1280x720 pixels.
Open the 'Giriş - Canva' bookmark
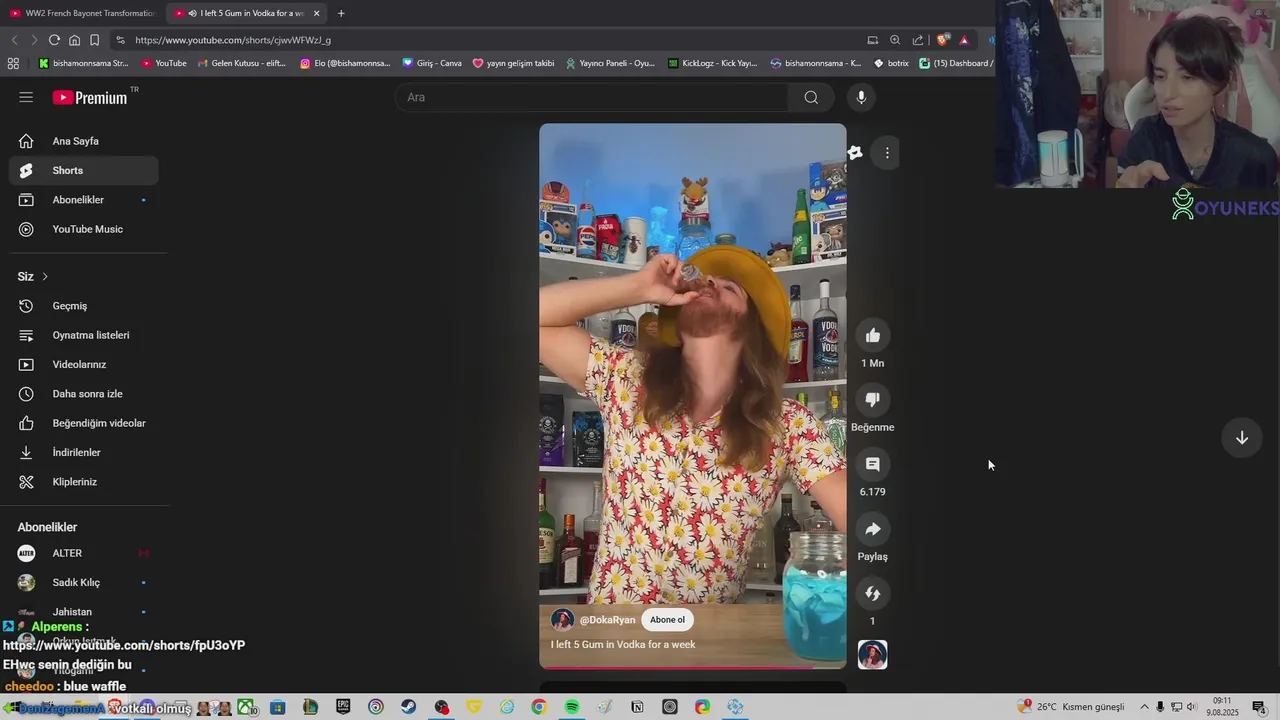(432, 63)
